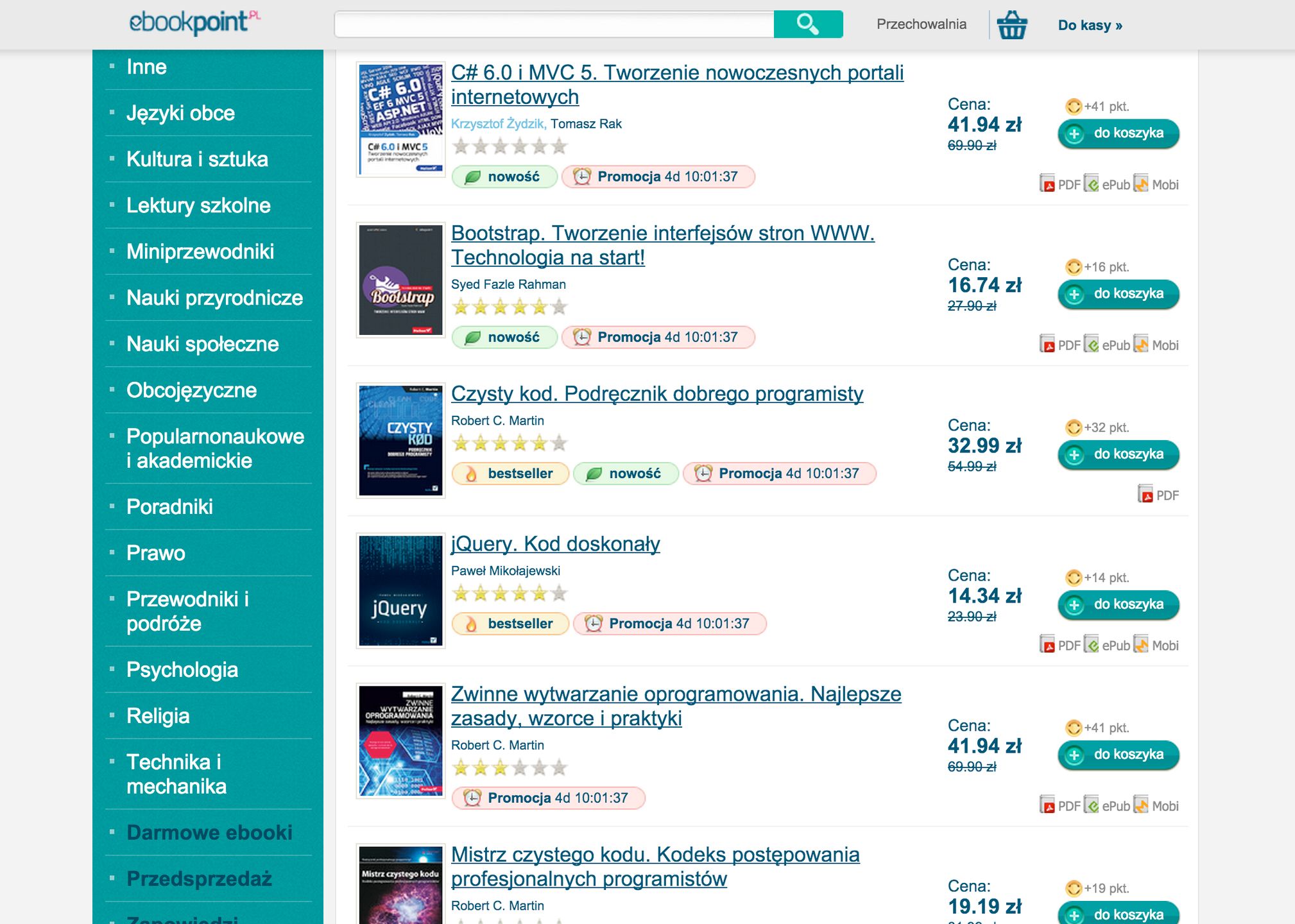Viewport: 1295px width, 924px height.
Task: Open the Poradniki category
Action: coord(169,506)
